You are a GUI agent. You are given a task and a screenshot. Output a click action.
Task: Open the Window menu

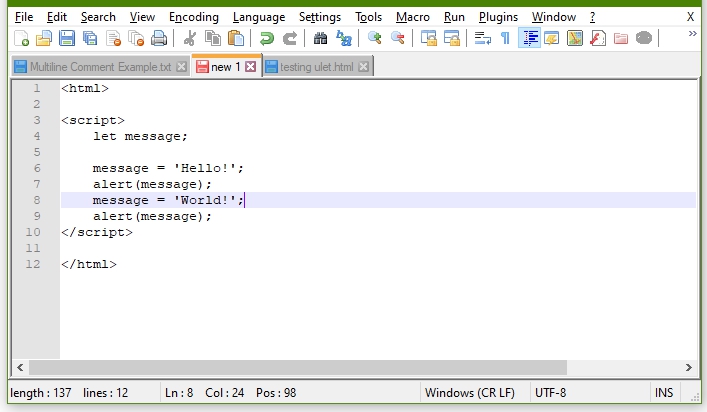[x=554, y=17]
